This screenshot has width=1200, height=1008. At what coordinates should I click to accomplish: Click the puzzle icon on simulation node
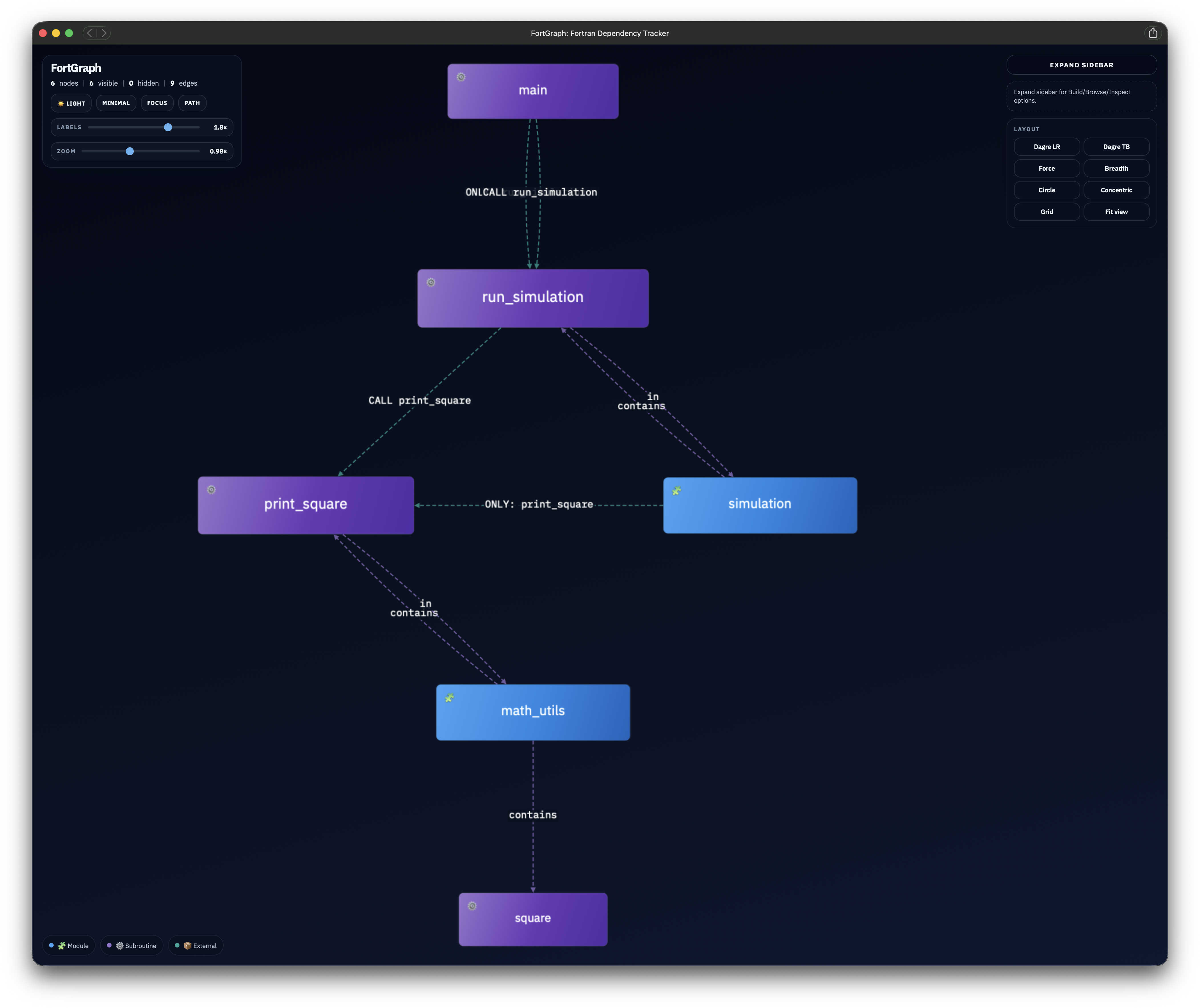click(676, 491)
